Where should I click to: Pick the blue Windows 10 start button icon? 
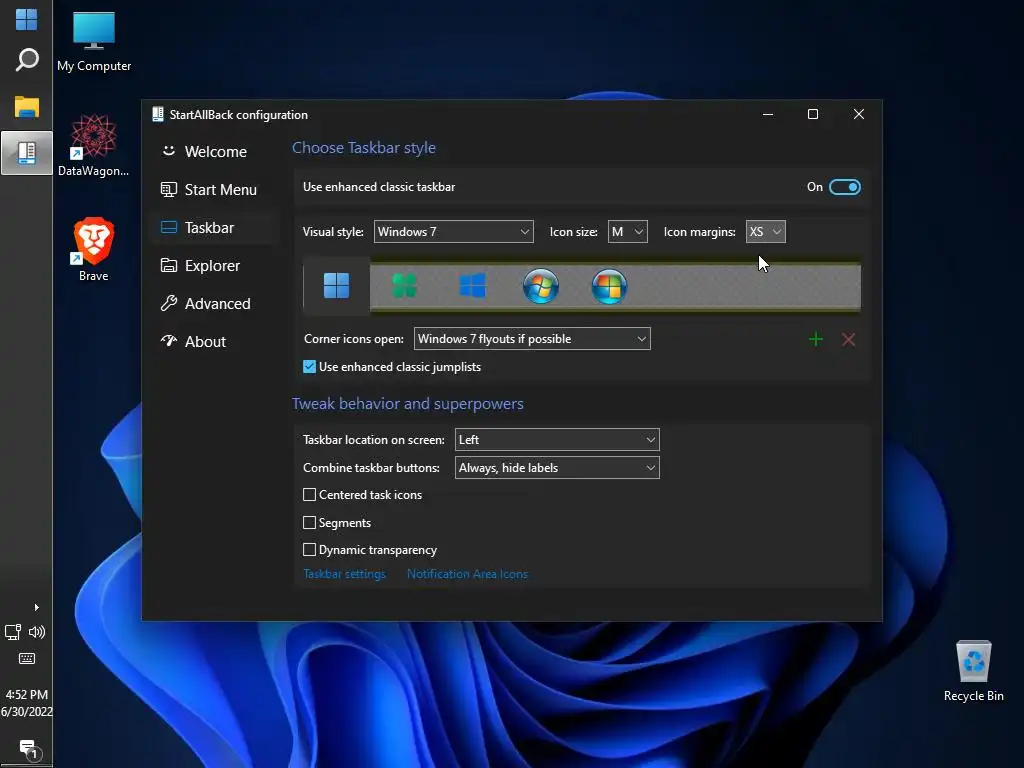pos(472,285)
